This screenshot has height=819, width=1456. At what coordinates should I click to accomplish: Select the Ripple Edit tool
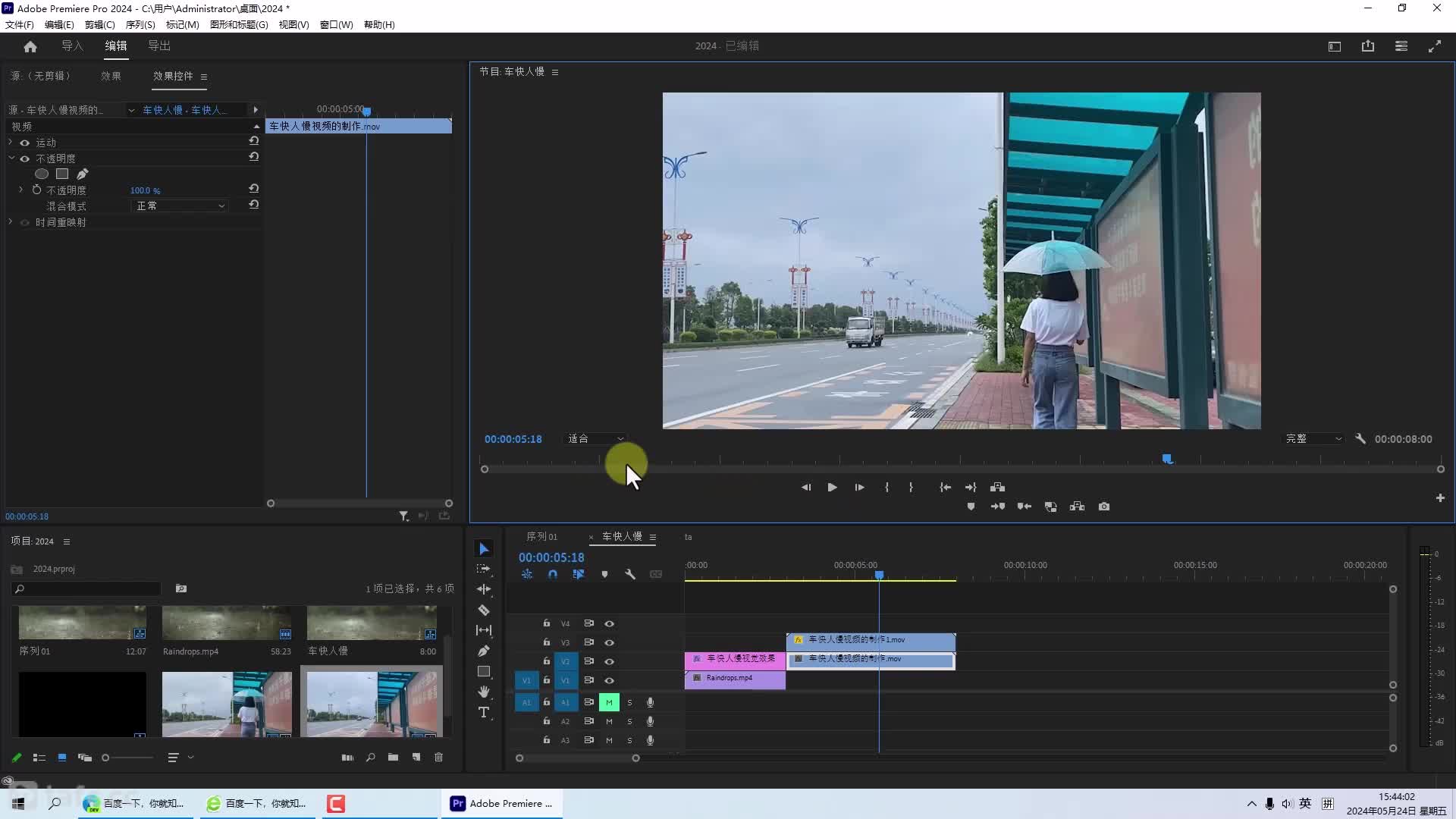coord(484,589)
